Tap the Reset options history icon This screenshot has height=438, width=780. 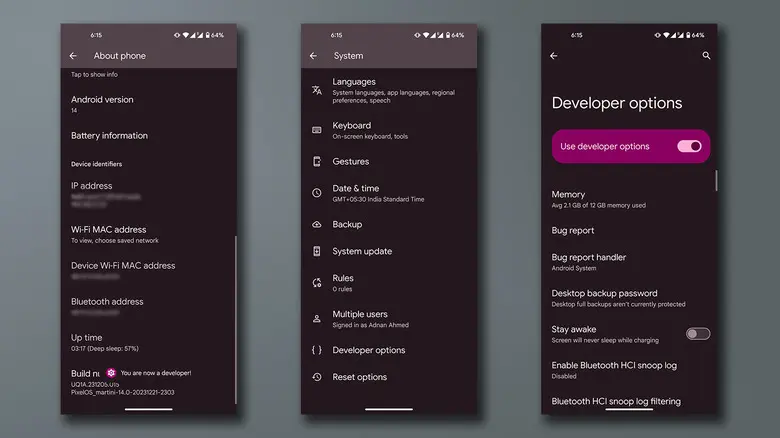[x=317, y=377]
